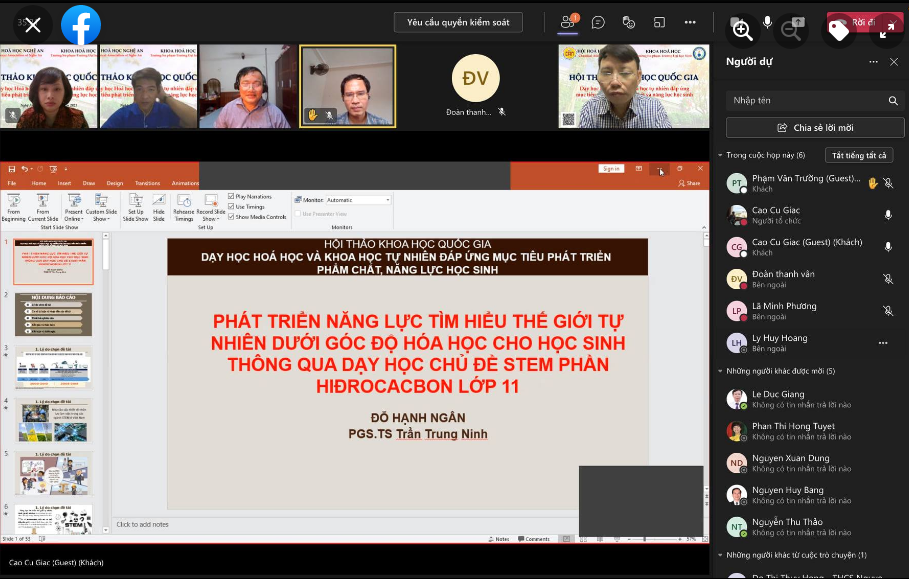
Task: Click the 'Nhập tên' search field
Action: pos(805,100)
